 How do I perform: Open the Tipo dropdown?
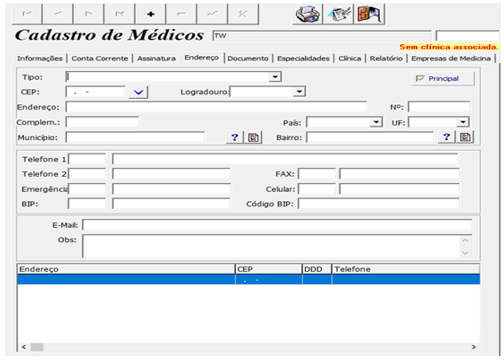[275, 77]
